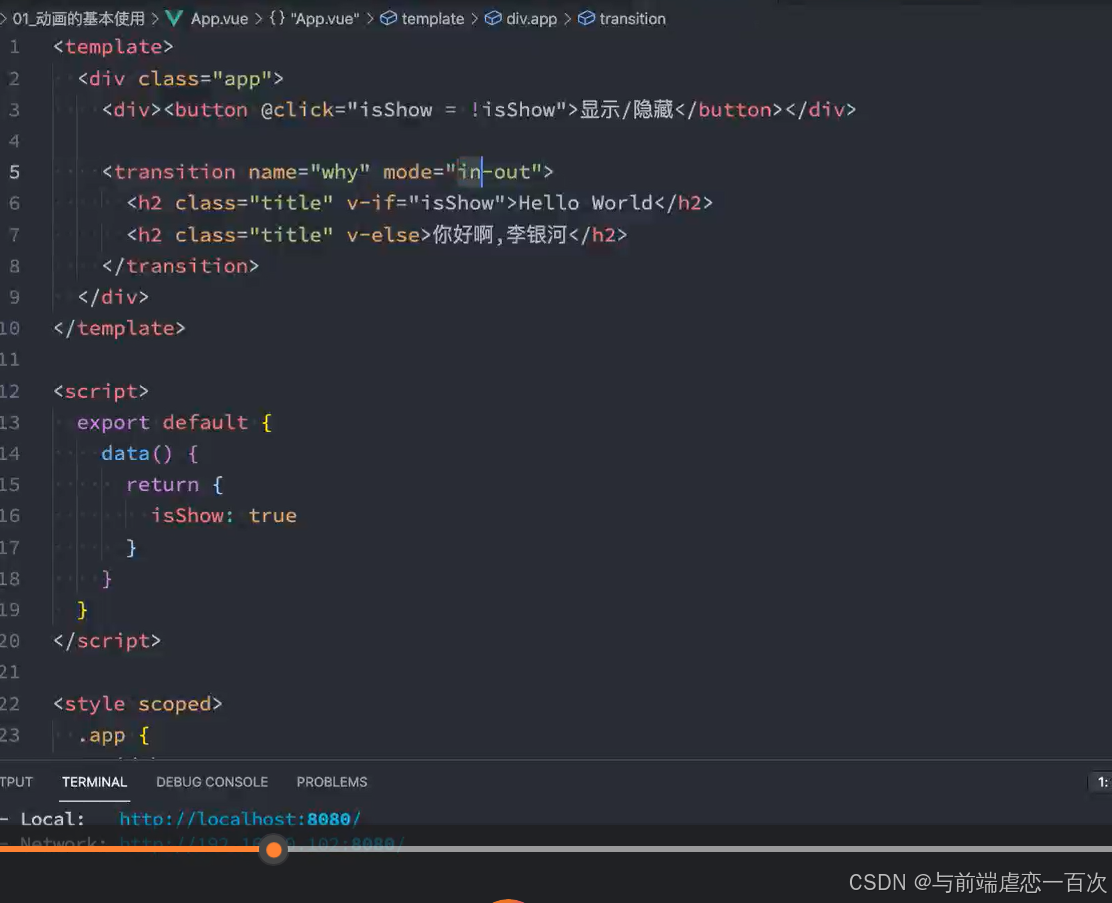Click the opening <script> tag
1112x903 pixels.
tap(101, 391)
